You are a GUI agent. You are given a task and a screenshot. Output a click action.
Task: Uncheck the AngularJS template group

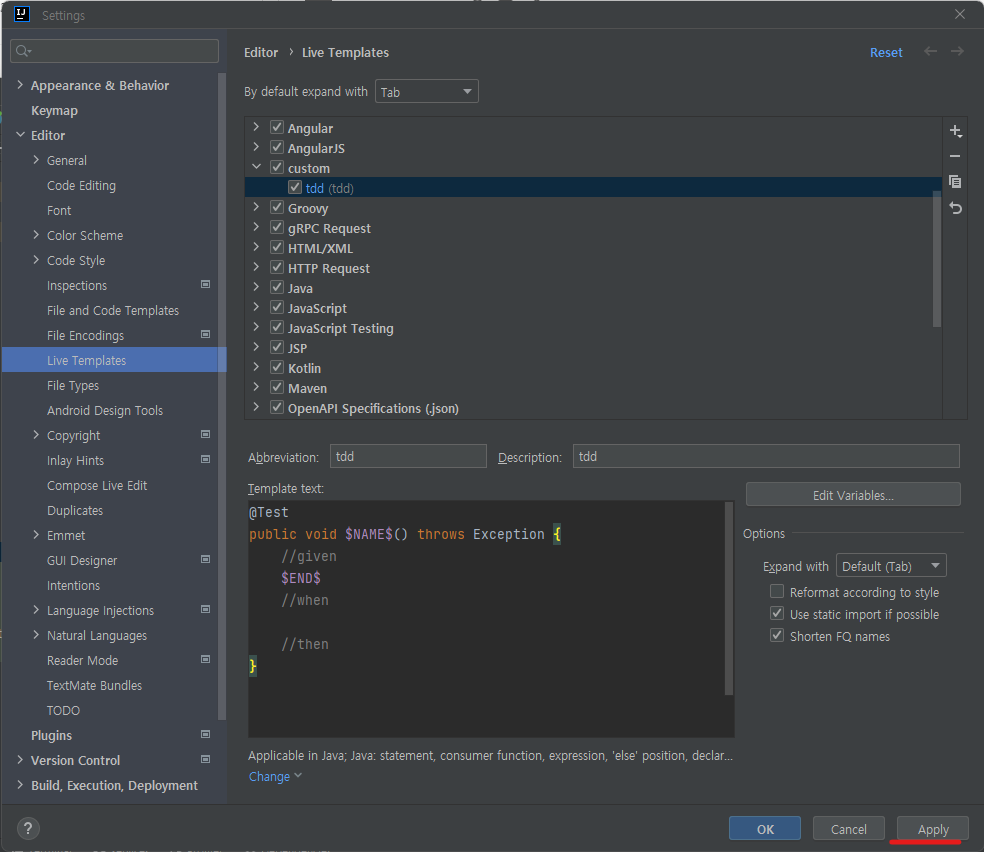tap(277, 147)
